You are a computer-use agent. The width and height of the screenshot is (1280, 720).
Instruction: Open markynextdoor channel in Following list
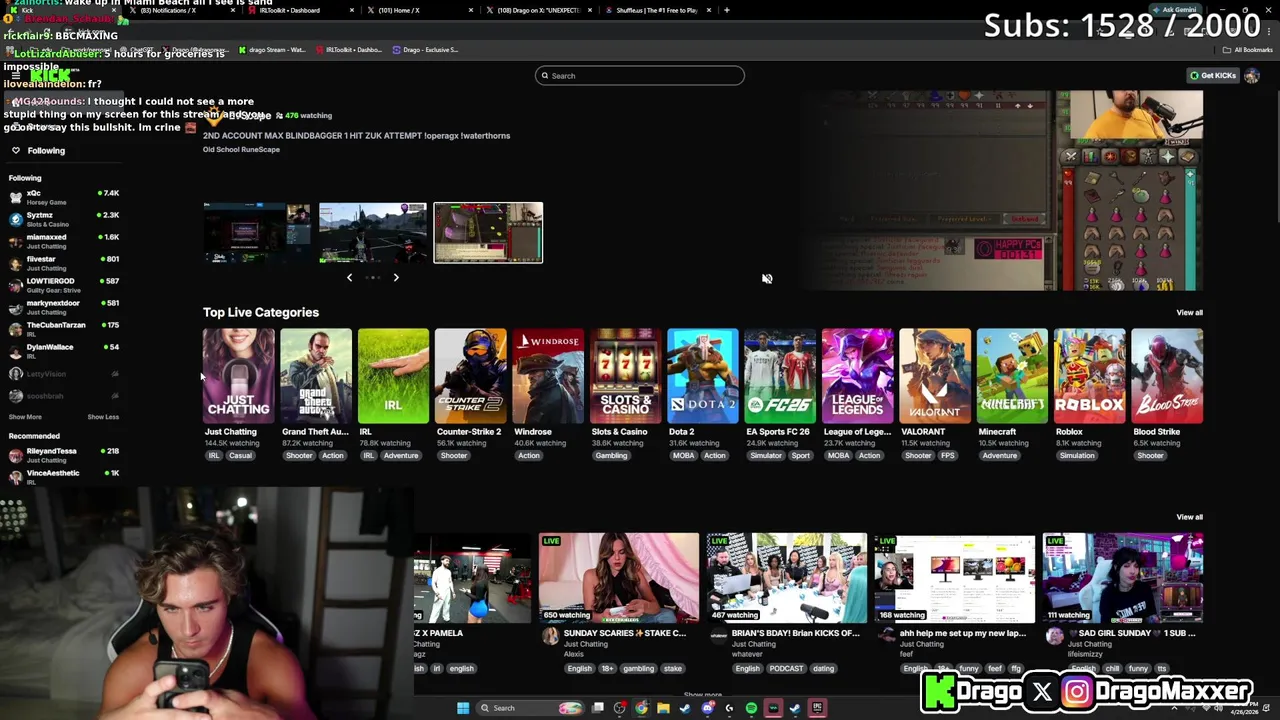(x=62, y=307)
